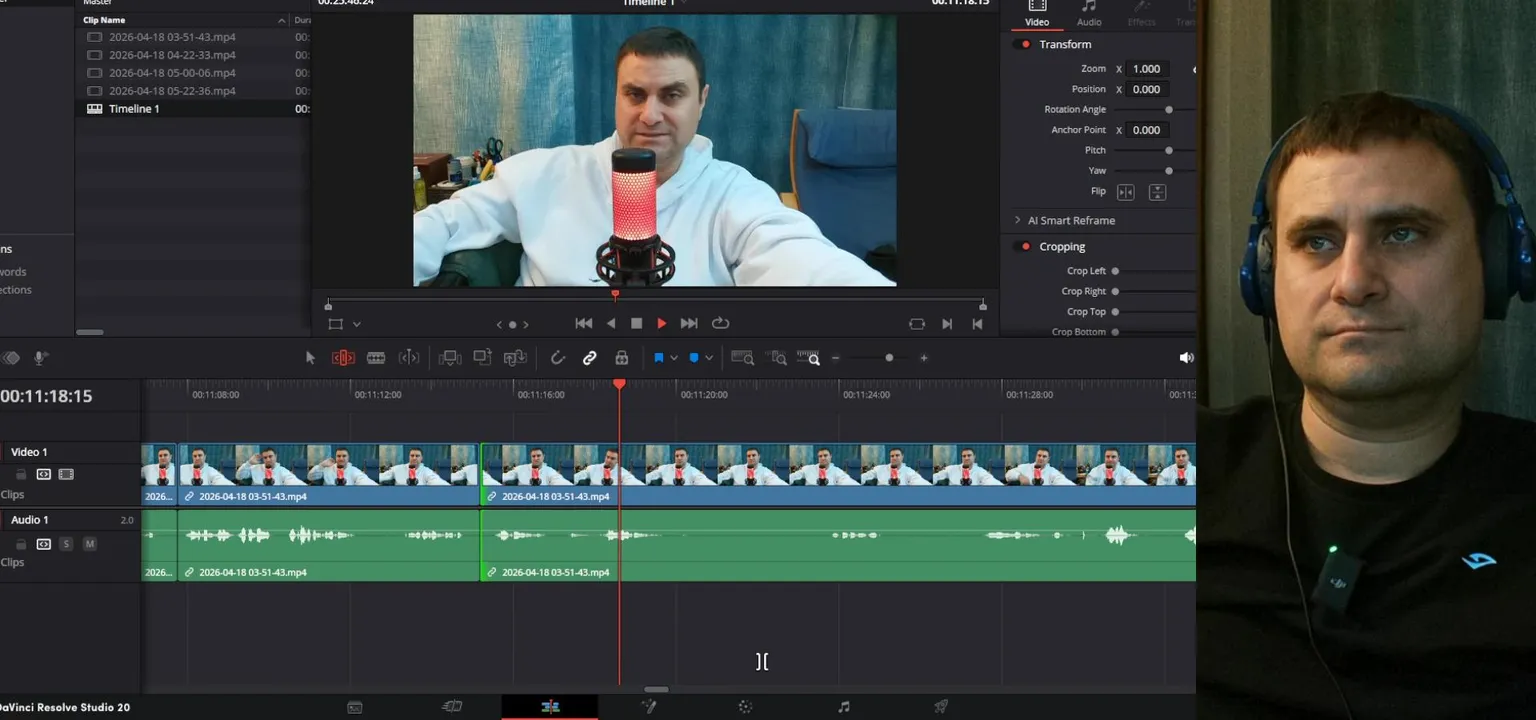
Task: Adjust the Rotation Angle slider
Action: point(1168,110)
